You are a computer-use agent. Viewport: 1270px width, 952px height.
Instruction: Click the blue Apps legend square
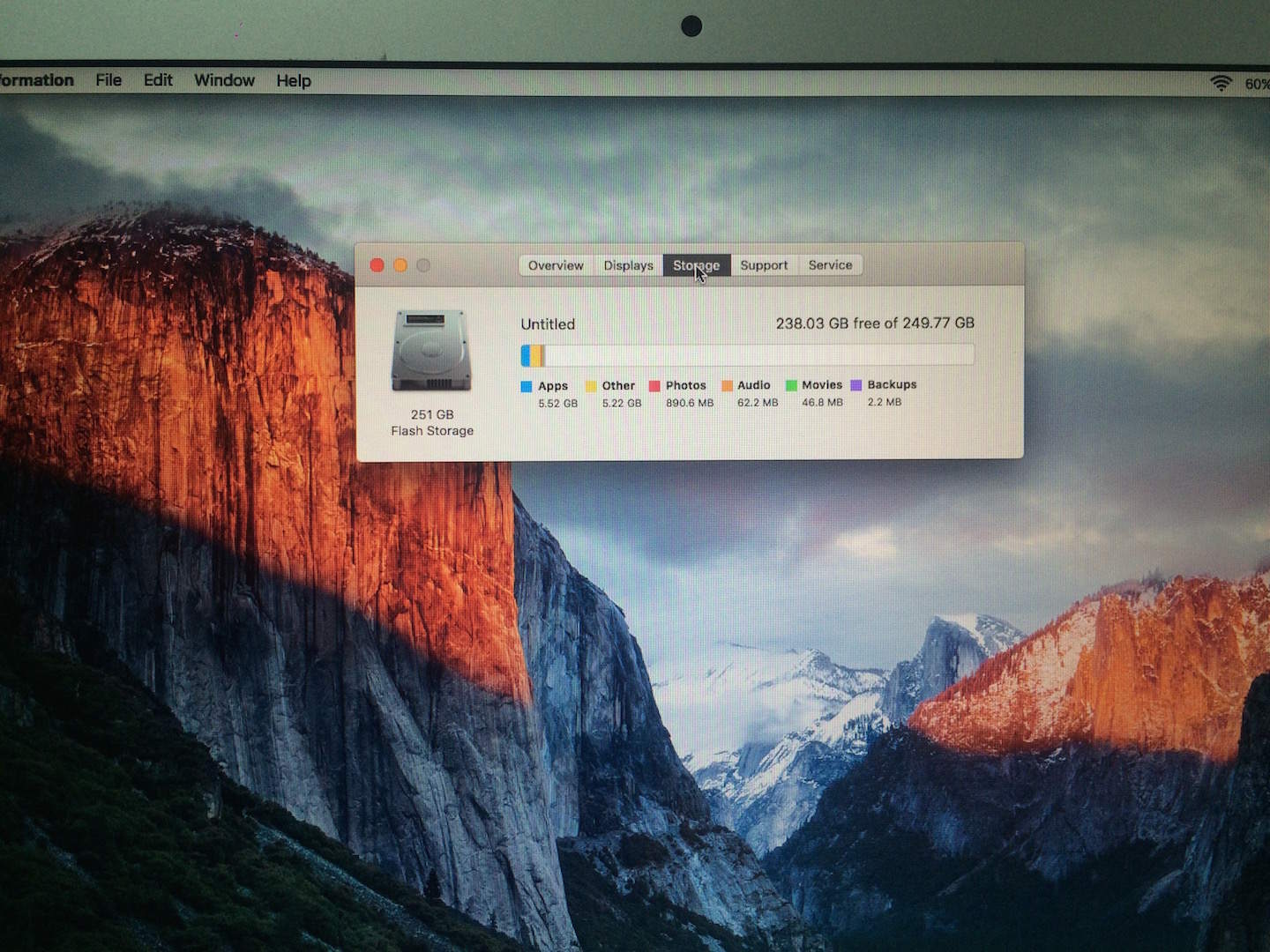pos(527,386)
